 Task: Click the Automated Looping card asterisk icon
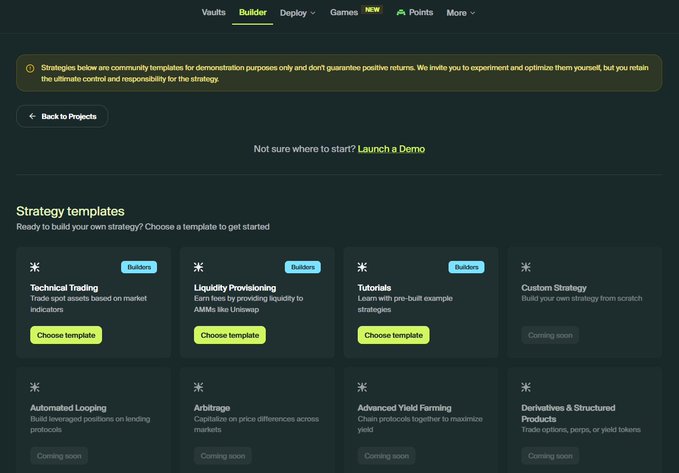click(35, 387)
